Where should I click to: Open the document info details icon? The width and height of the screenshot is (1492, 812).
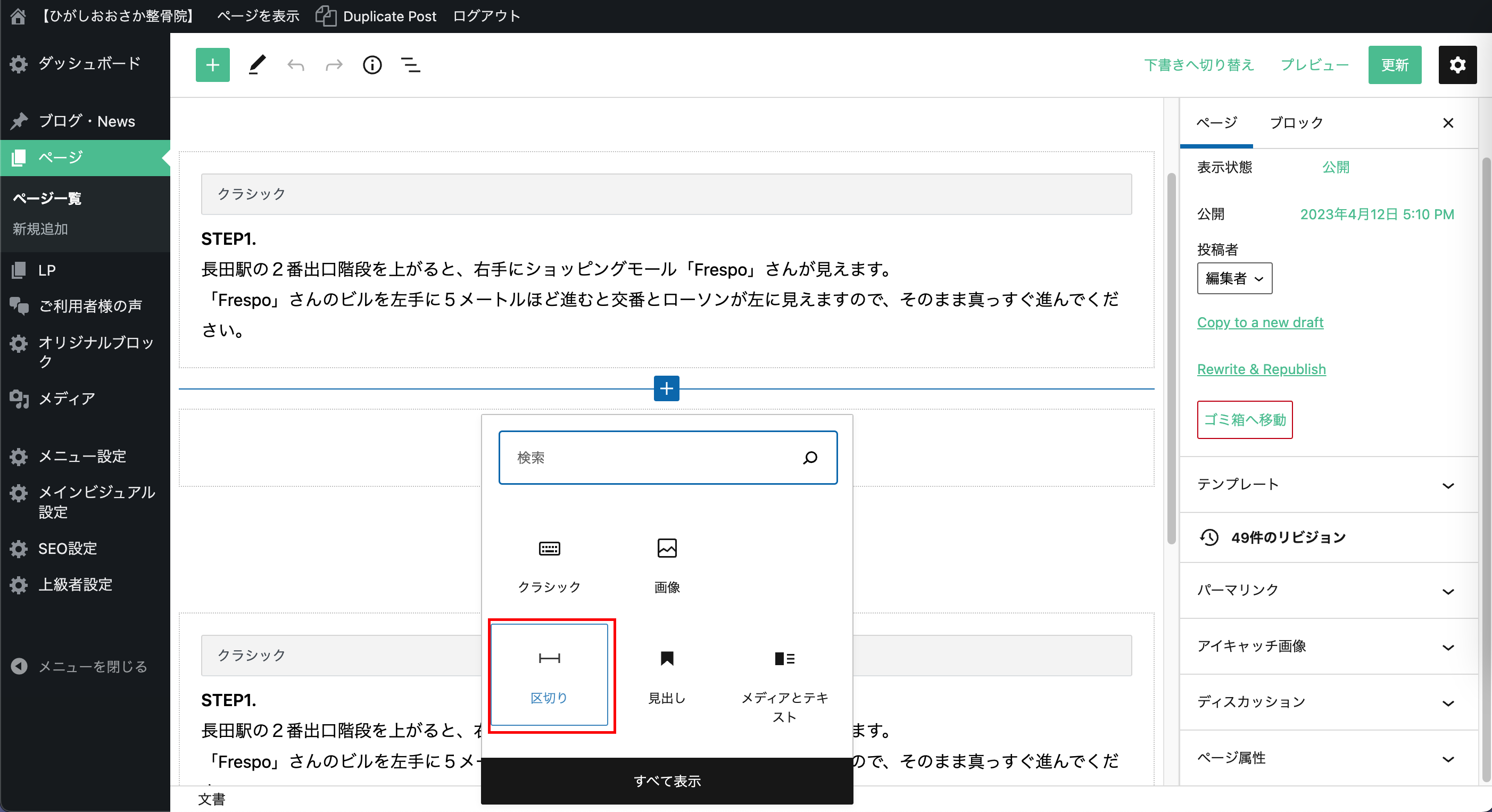tap(372, 65)
